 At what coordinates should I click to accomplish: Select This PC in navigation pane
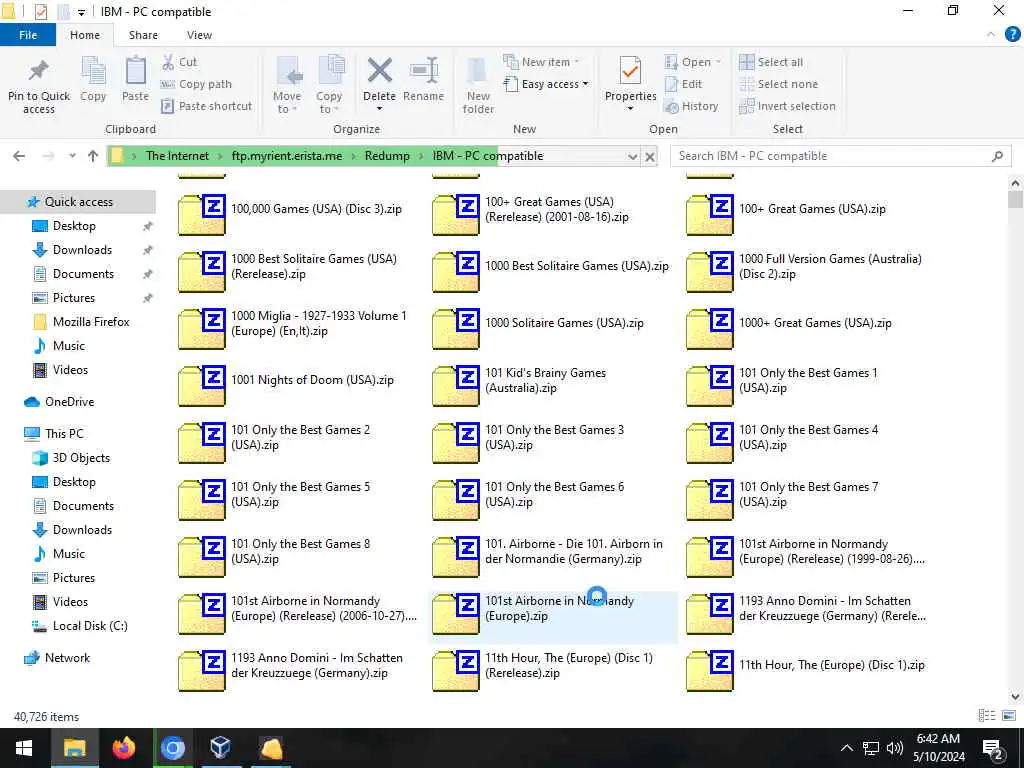point(64,434)
